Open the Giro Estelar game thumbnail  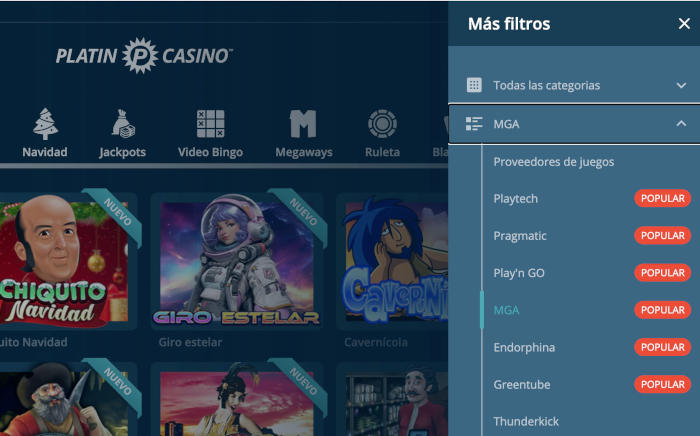coord(237,261)
